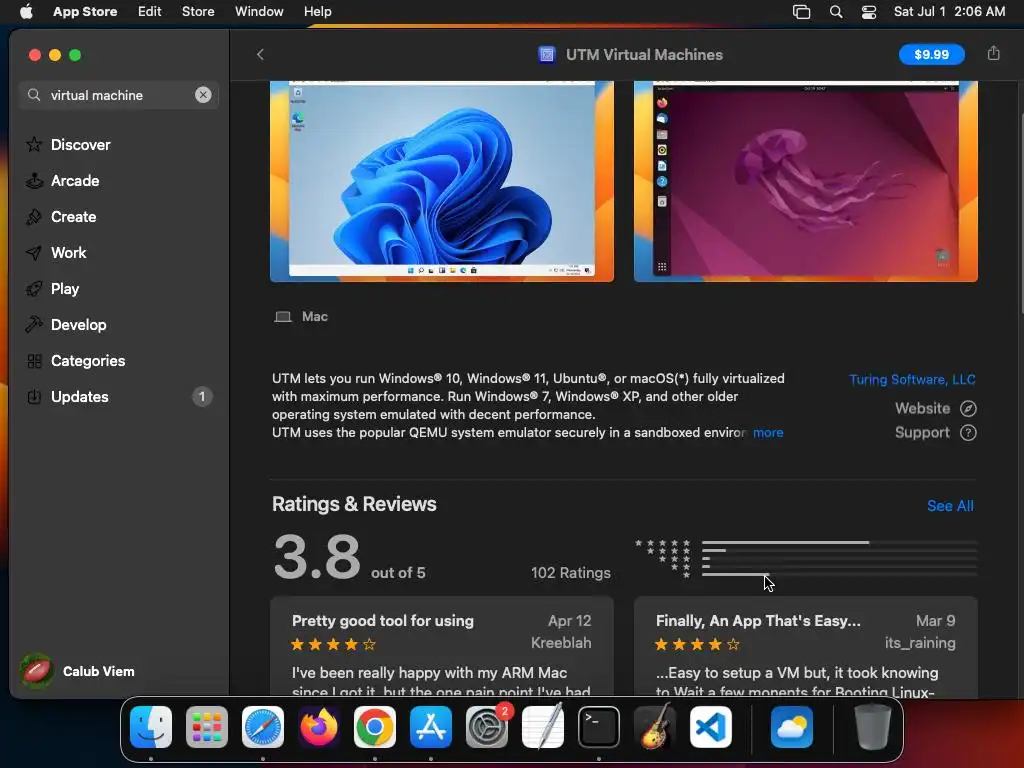Open Launchpad from the Dock

[207, 727]
